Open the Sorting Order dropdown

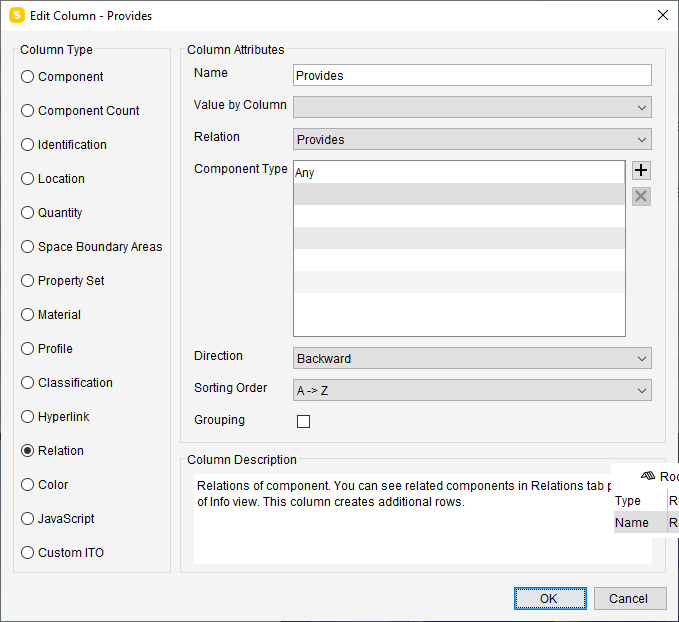472,390
